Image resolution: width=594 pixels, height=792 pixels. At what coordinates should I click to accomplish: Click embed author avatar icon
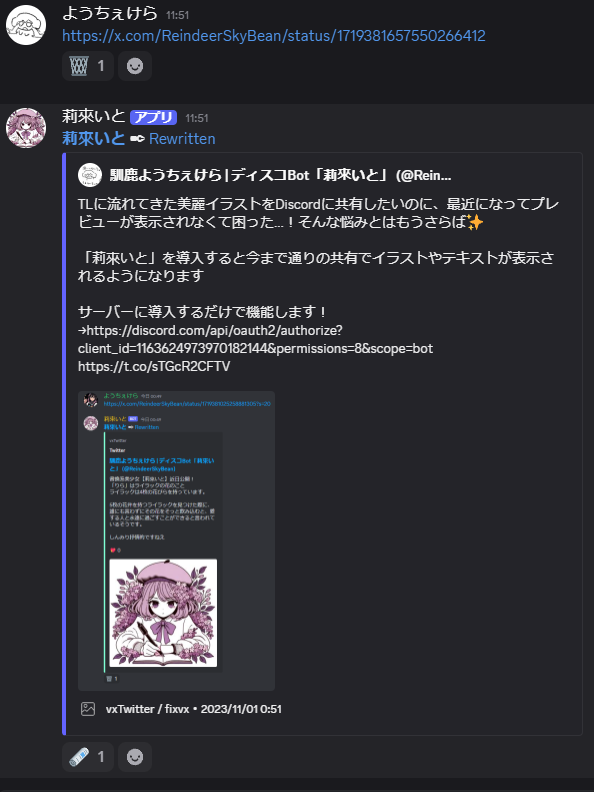90,175
